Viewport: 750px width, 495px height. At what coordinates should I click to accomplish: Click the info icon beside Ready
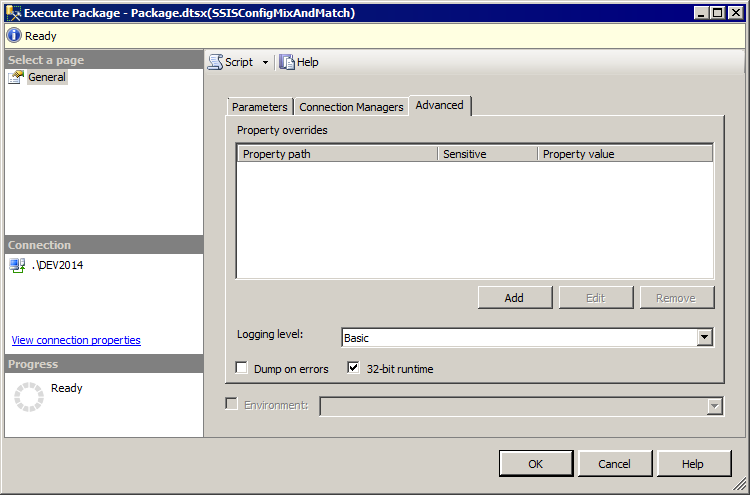[x=14, y=35]
